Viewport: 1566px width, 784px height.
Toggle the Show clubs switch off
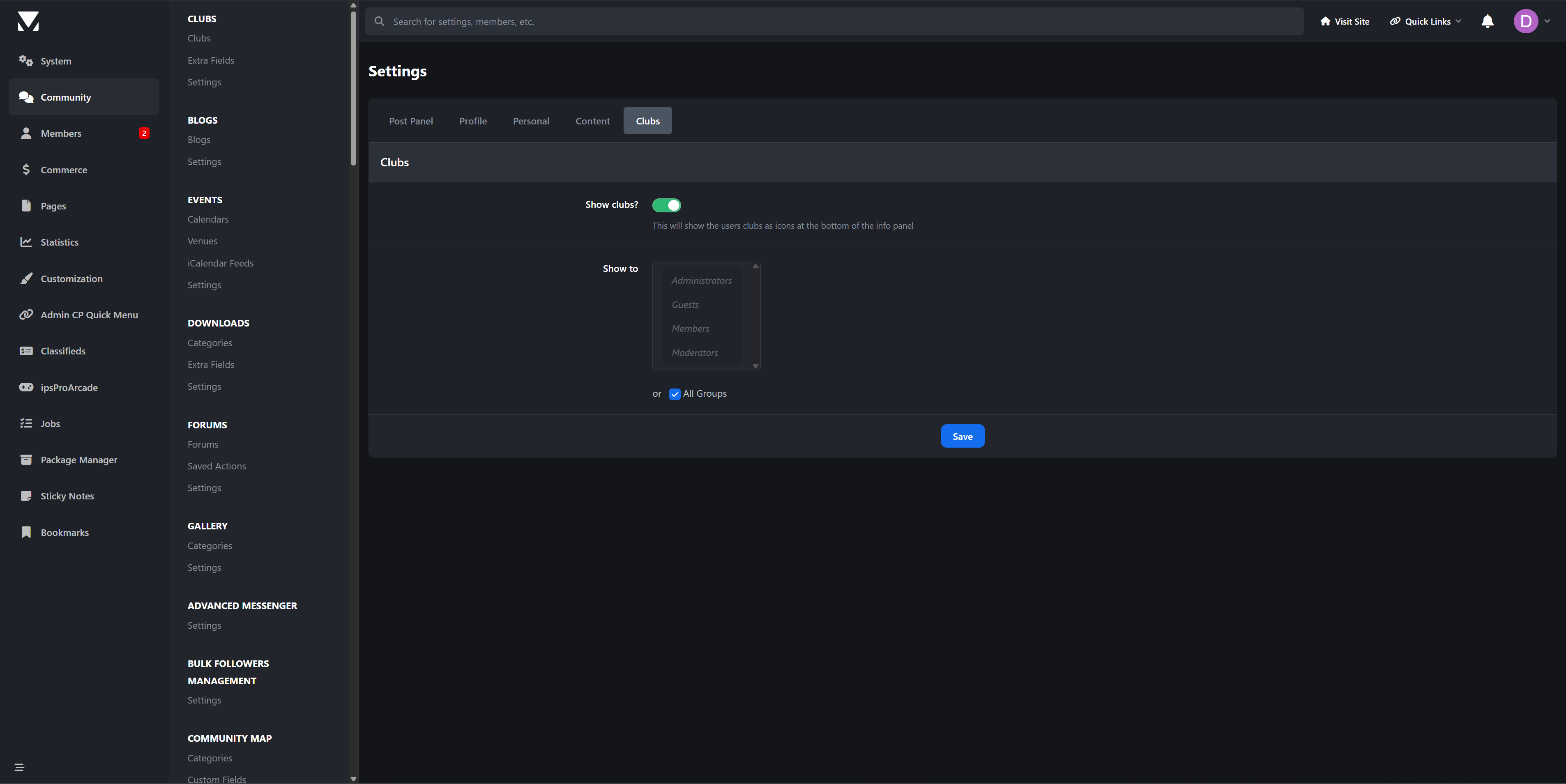pos(666,205)
